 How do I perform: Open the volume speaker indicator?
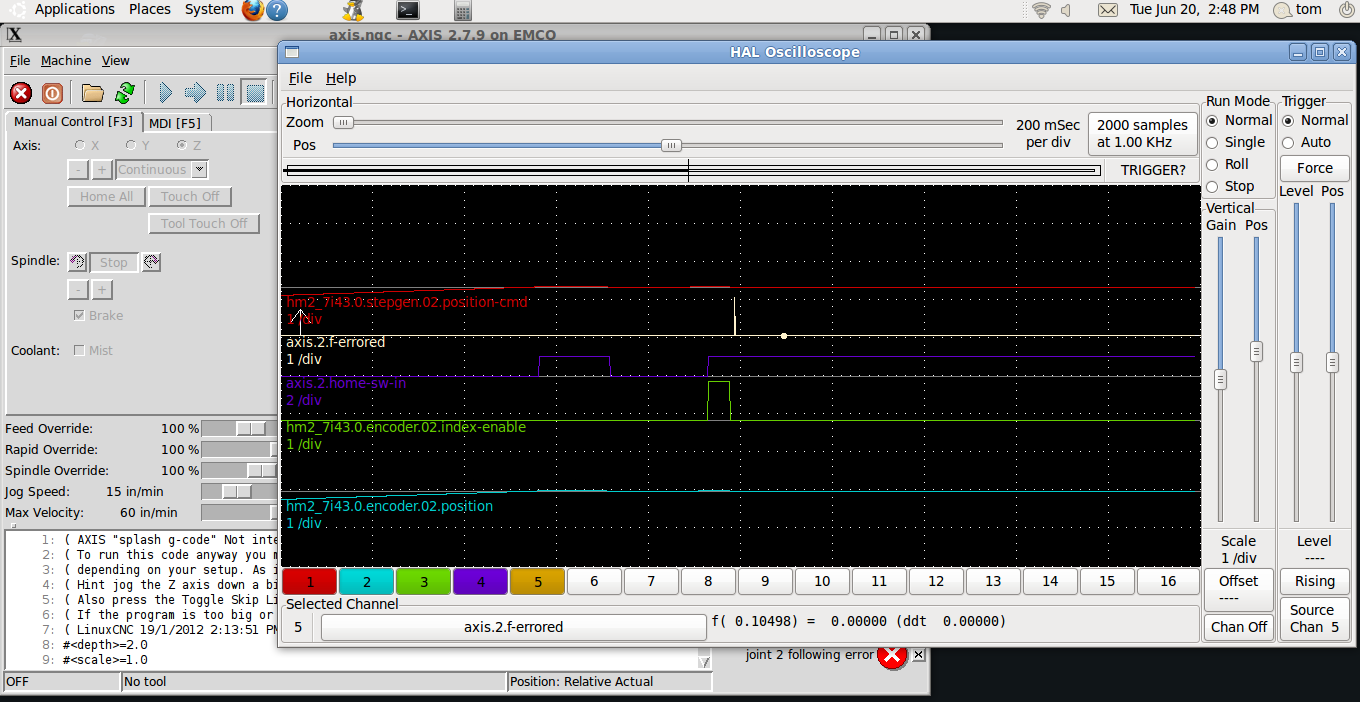pos(1066,10)
